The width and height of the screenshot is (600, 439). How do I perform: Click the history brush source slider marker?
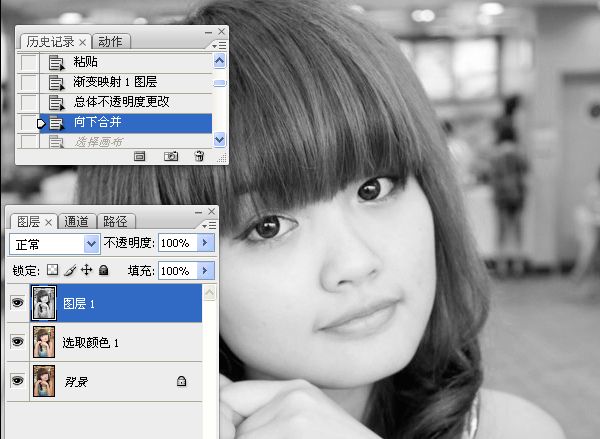tap(41, 124)
